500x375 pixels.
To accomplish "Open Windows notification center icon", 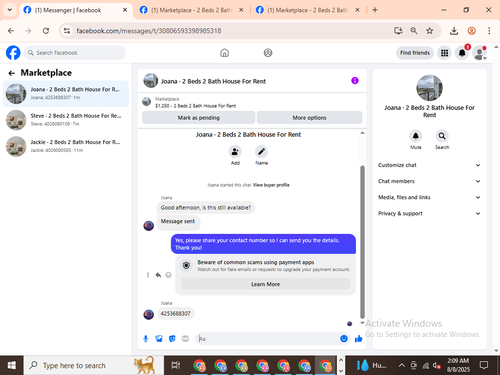I will coord(484,365).
